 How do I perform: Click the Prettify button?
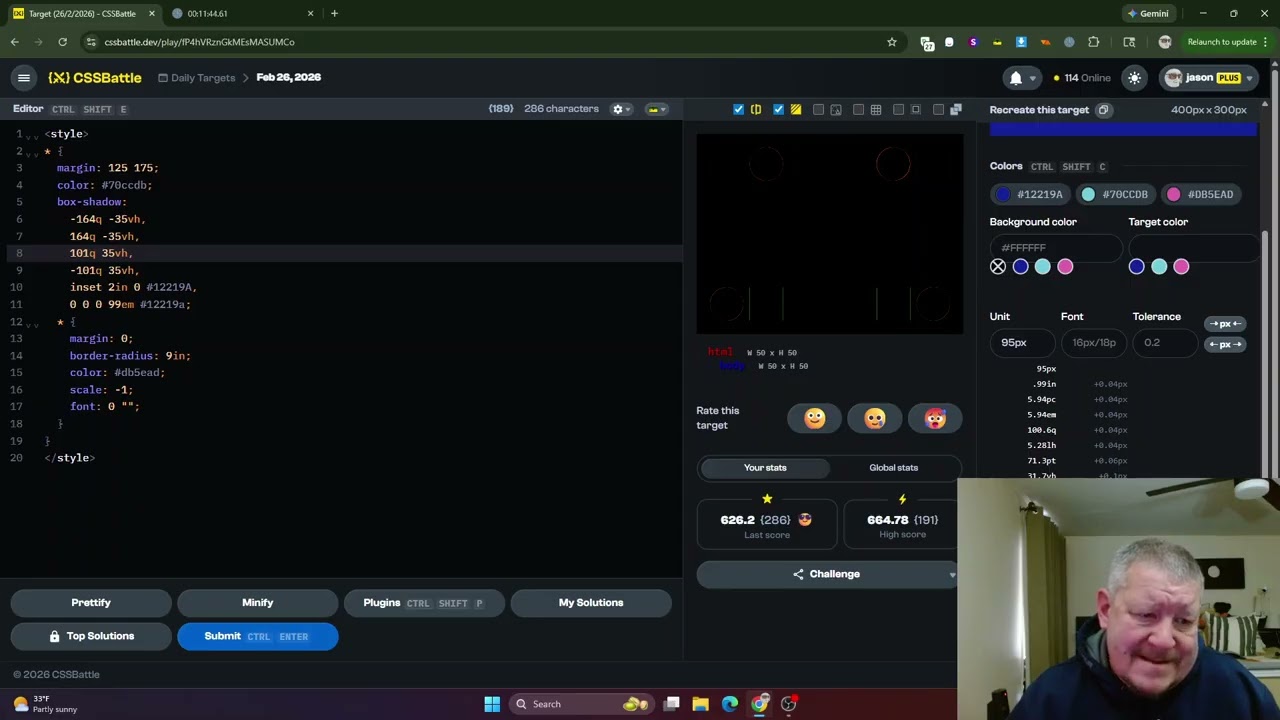click(91, 603)
